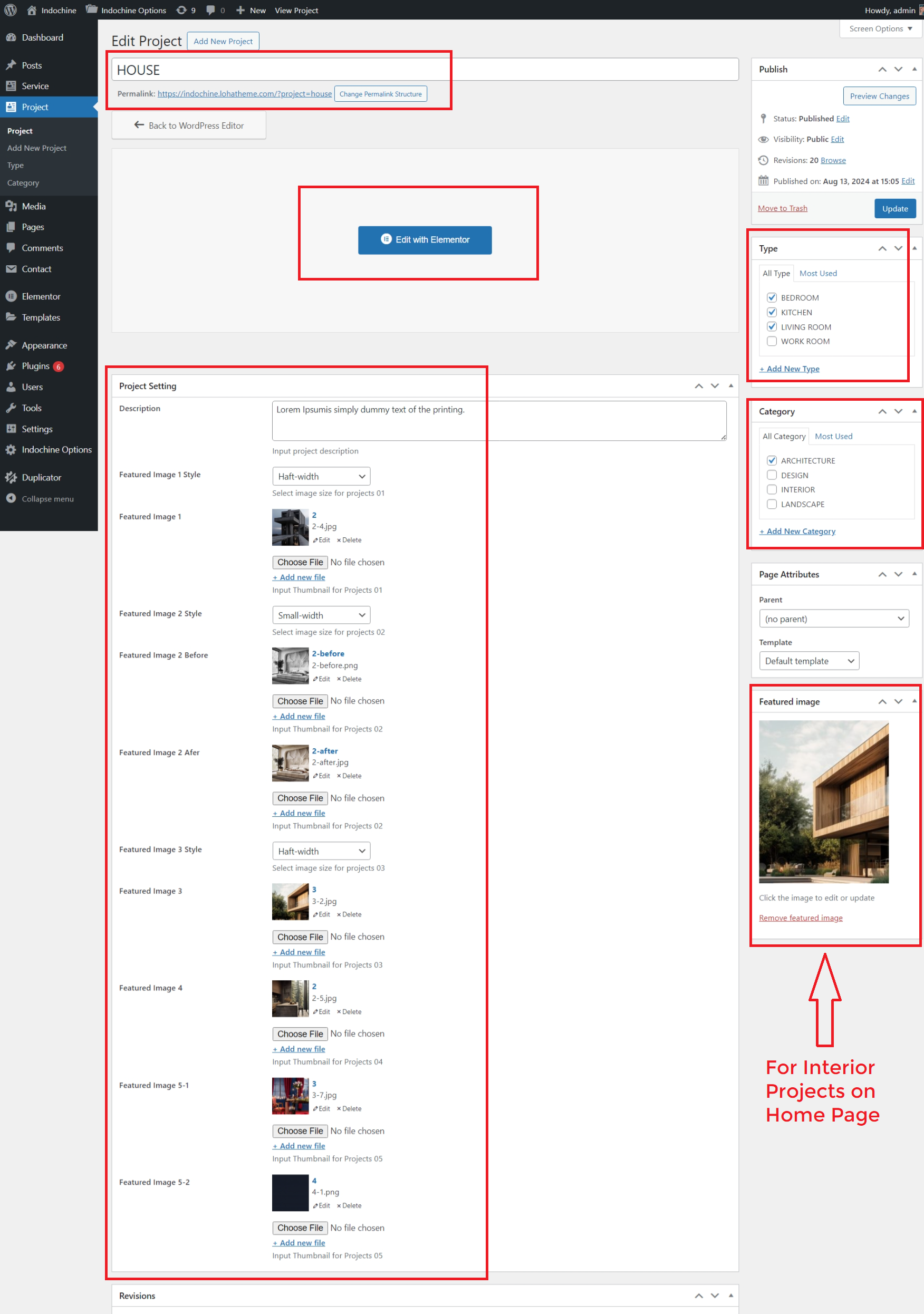Open Media library in the sidebar
This screenshot has height=1314, width=924.
coord(34,206)
